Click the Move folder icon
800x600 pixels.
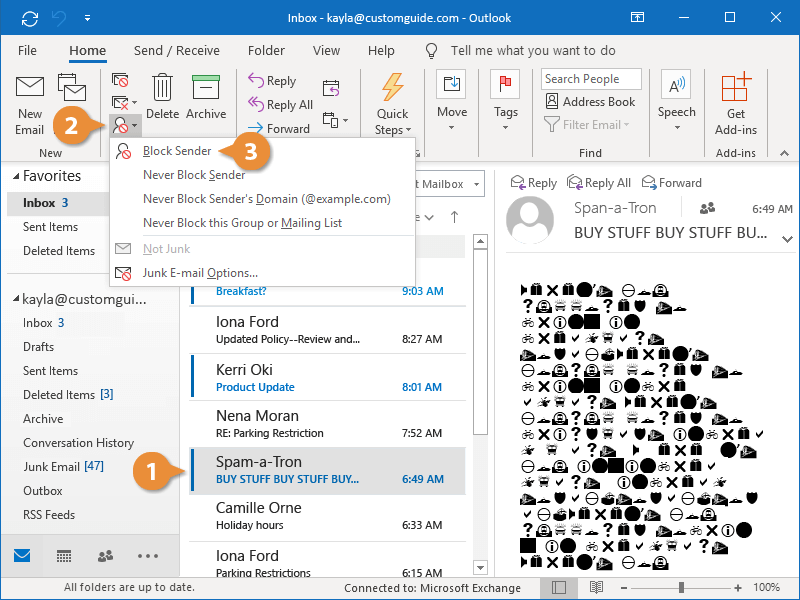[452, 84]
